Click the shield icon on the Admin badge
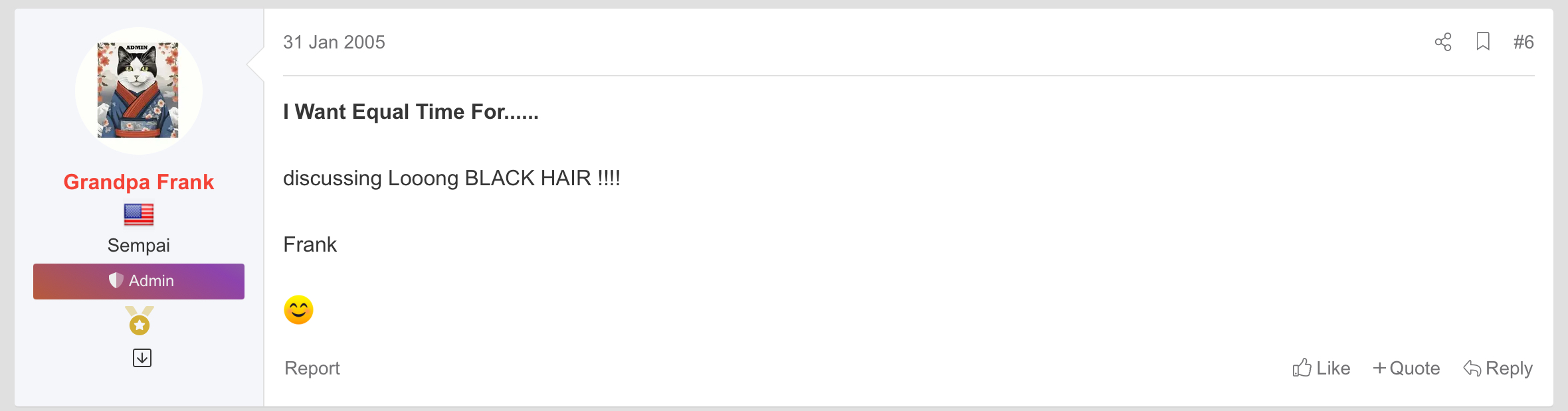The height and width of the screenshot is (411, 1568). [116, 281]
